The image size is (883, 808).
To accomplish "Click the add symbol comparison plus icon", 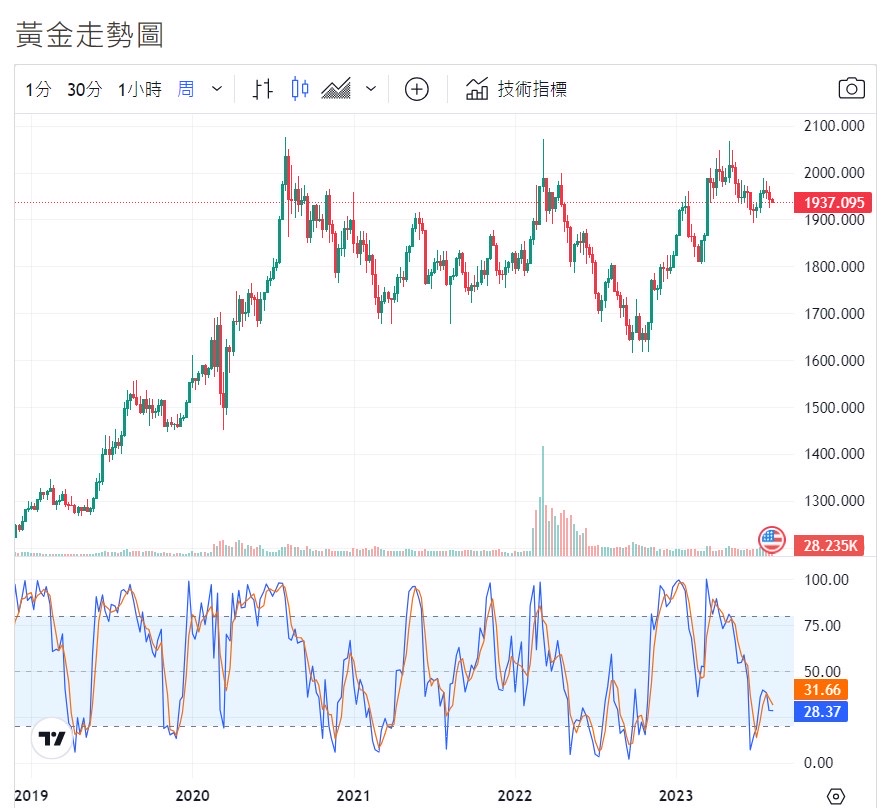I will tap(416, 89).
